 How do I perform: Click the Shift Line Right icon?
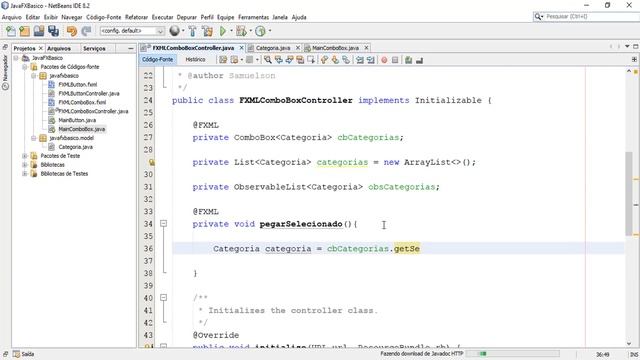[370, 60]
